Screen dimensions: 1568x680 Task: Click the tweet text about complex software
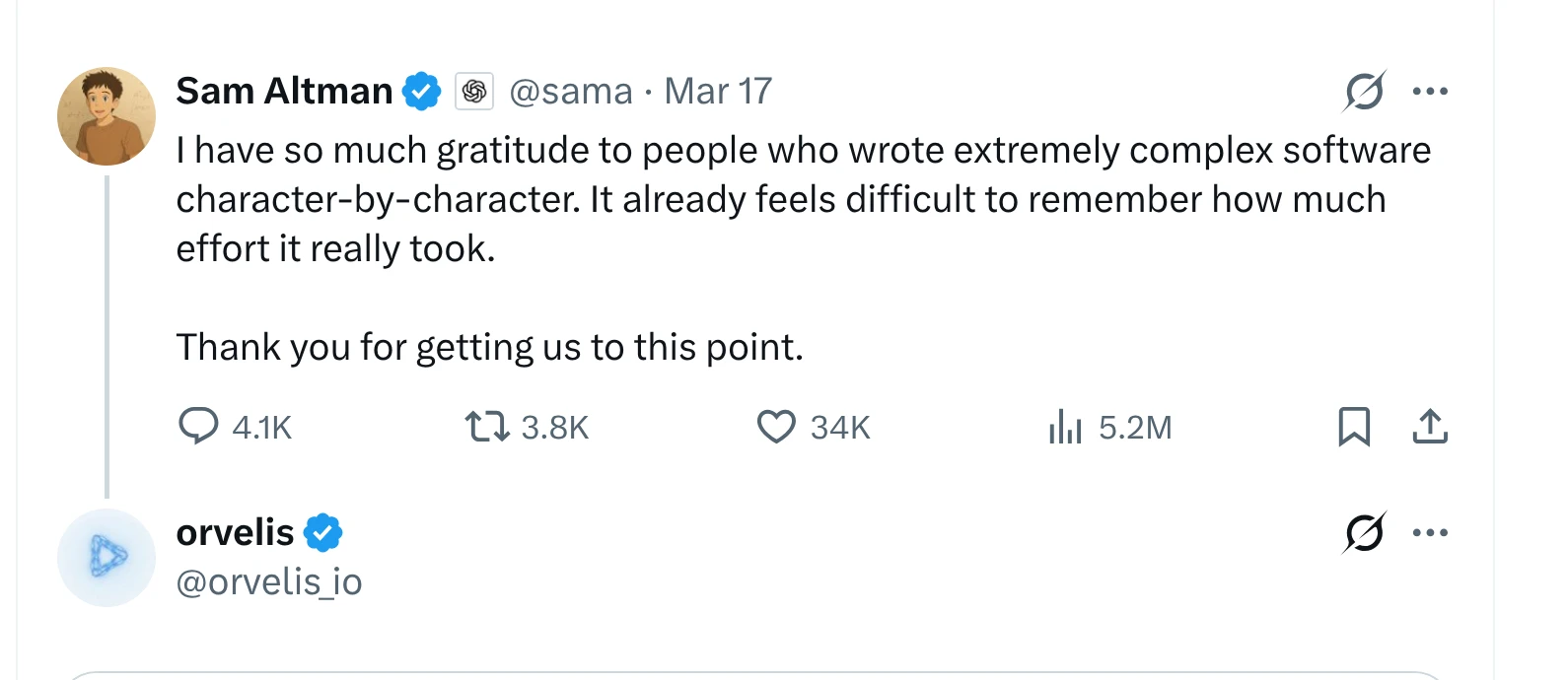(x=779, y=199)
